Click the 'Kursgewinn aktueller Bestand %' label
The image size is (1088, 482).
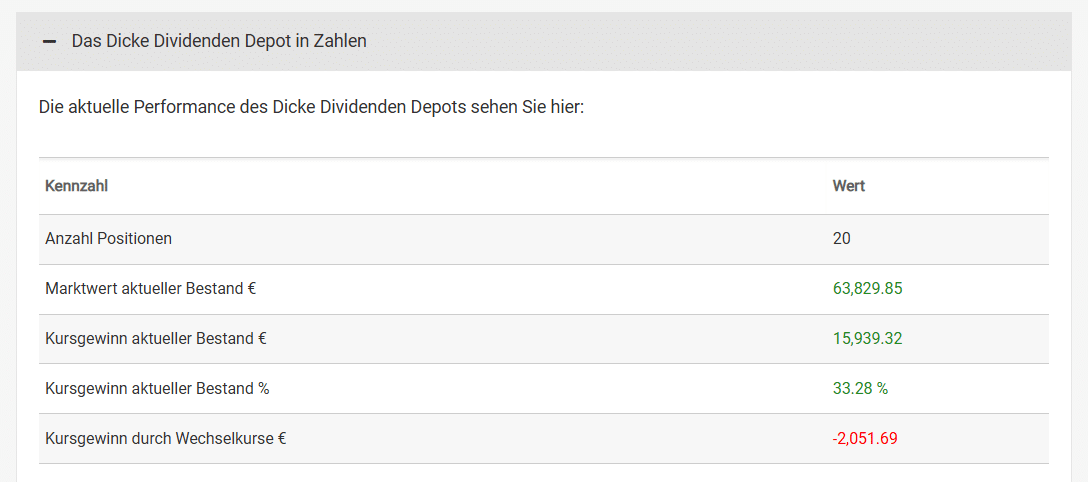(157, 389)
